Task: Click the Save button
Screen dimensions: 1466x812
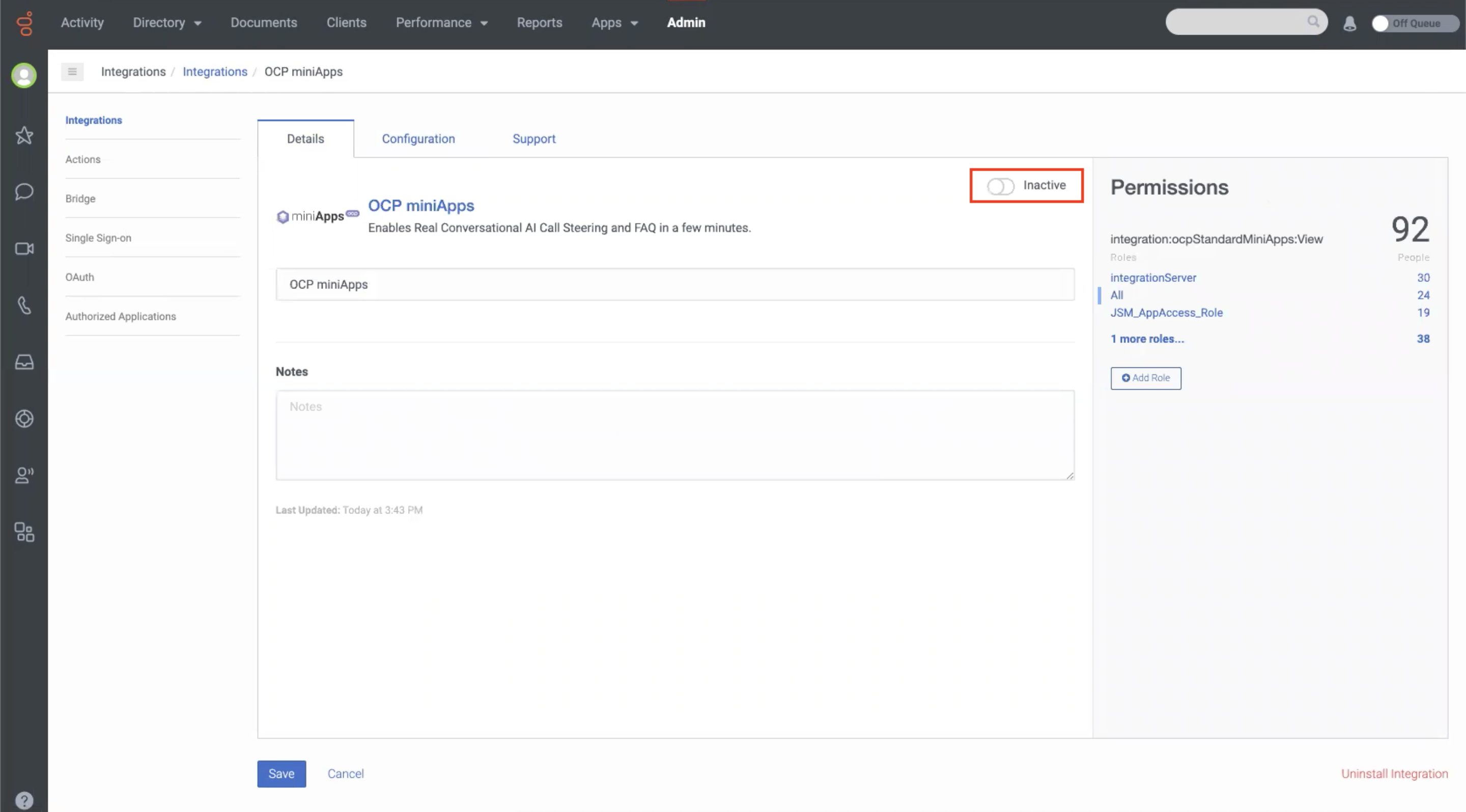Action: (x=281, y=774)
